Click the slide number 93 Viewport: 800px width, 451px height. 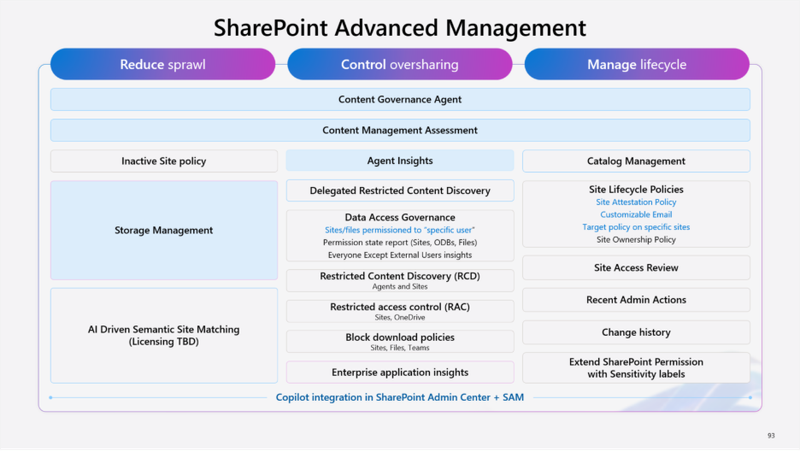(x=771, y=436)
